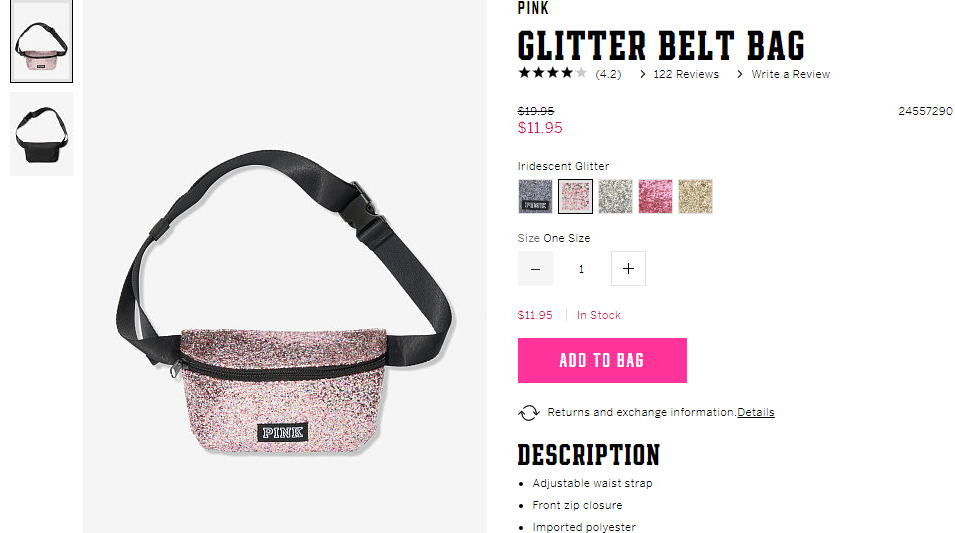Click the quantity number field
This screenshot has width=955, height=533.
581,269
